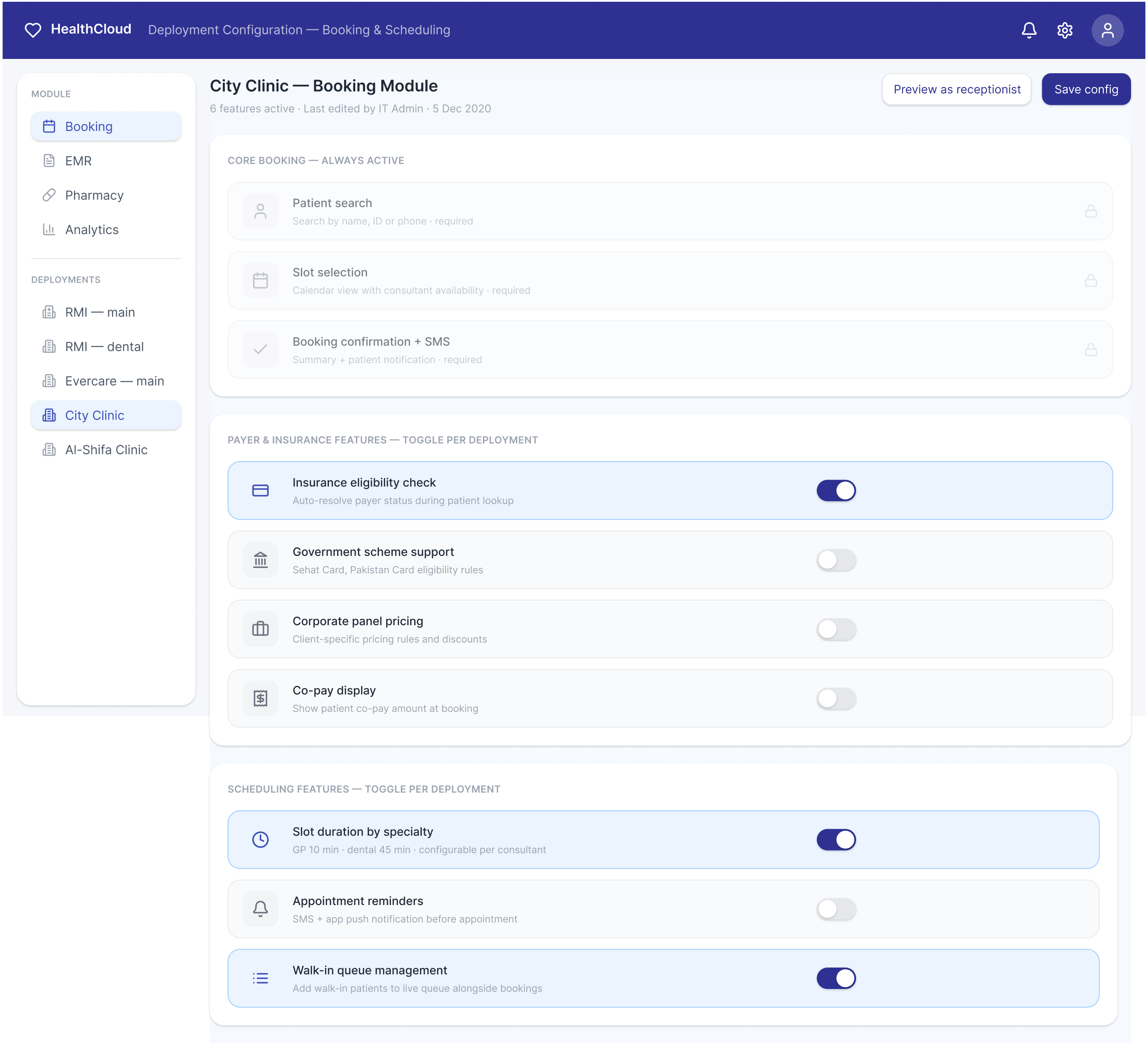1148x1043 pixels.
Task: Open the notifications bell in header
Action: pyautogui.click(x=1029, y=29)
